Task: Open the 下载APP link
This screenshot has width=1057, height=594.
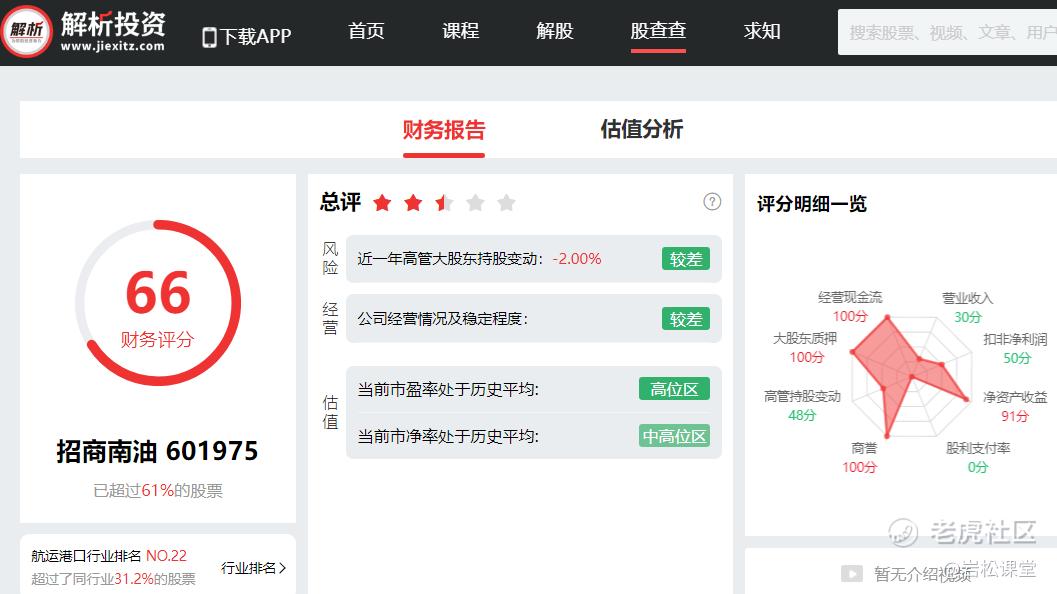Action: (x=247, y=36)
